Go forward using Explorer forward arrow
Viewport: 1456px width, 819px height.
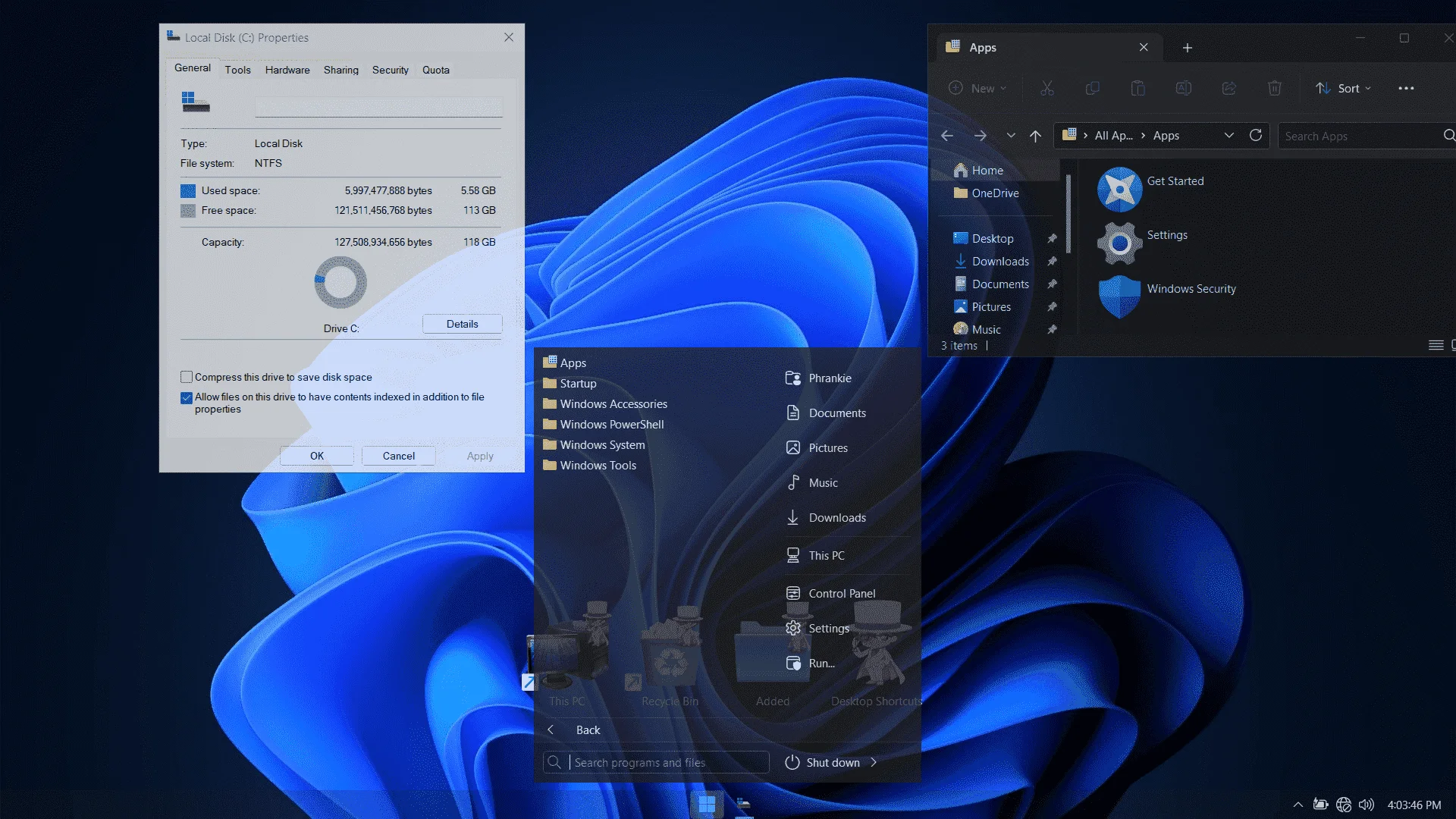980,136
